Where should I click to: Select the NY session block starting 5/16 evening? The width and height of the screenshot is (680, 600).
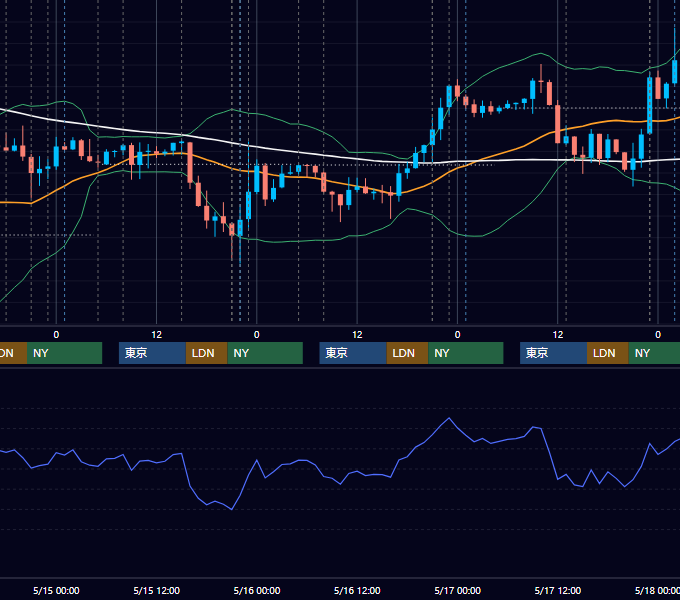[x=466, y=353]
